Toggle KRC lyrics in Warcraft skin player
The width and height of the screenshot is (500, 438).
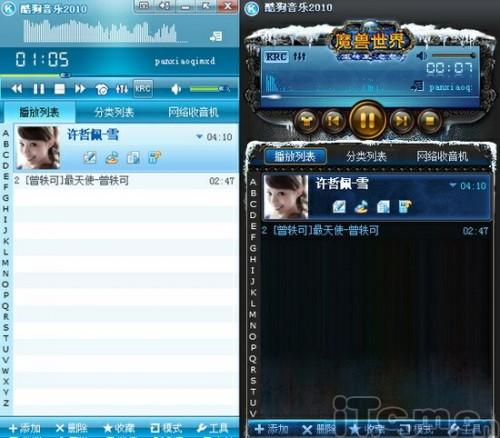276,57
